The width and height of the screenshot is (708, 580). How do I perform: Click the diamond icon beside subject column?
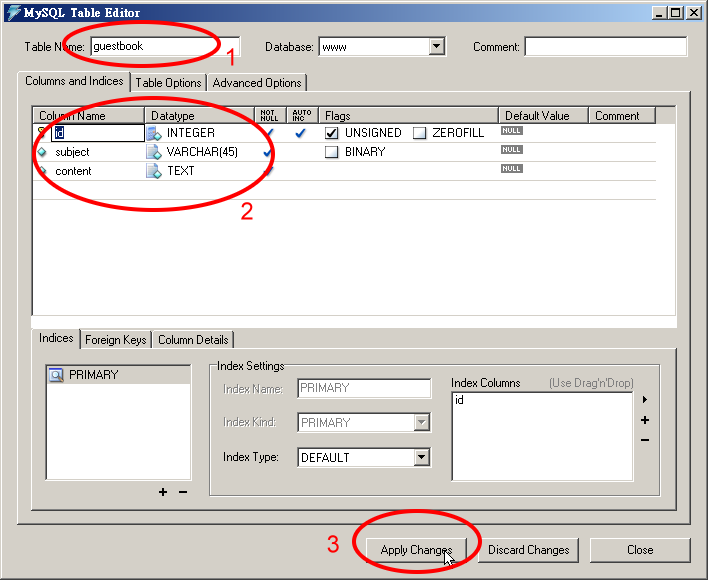pos(42,152)
